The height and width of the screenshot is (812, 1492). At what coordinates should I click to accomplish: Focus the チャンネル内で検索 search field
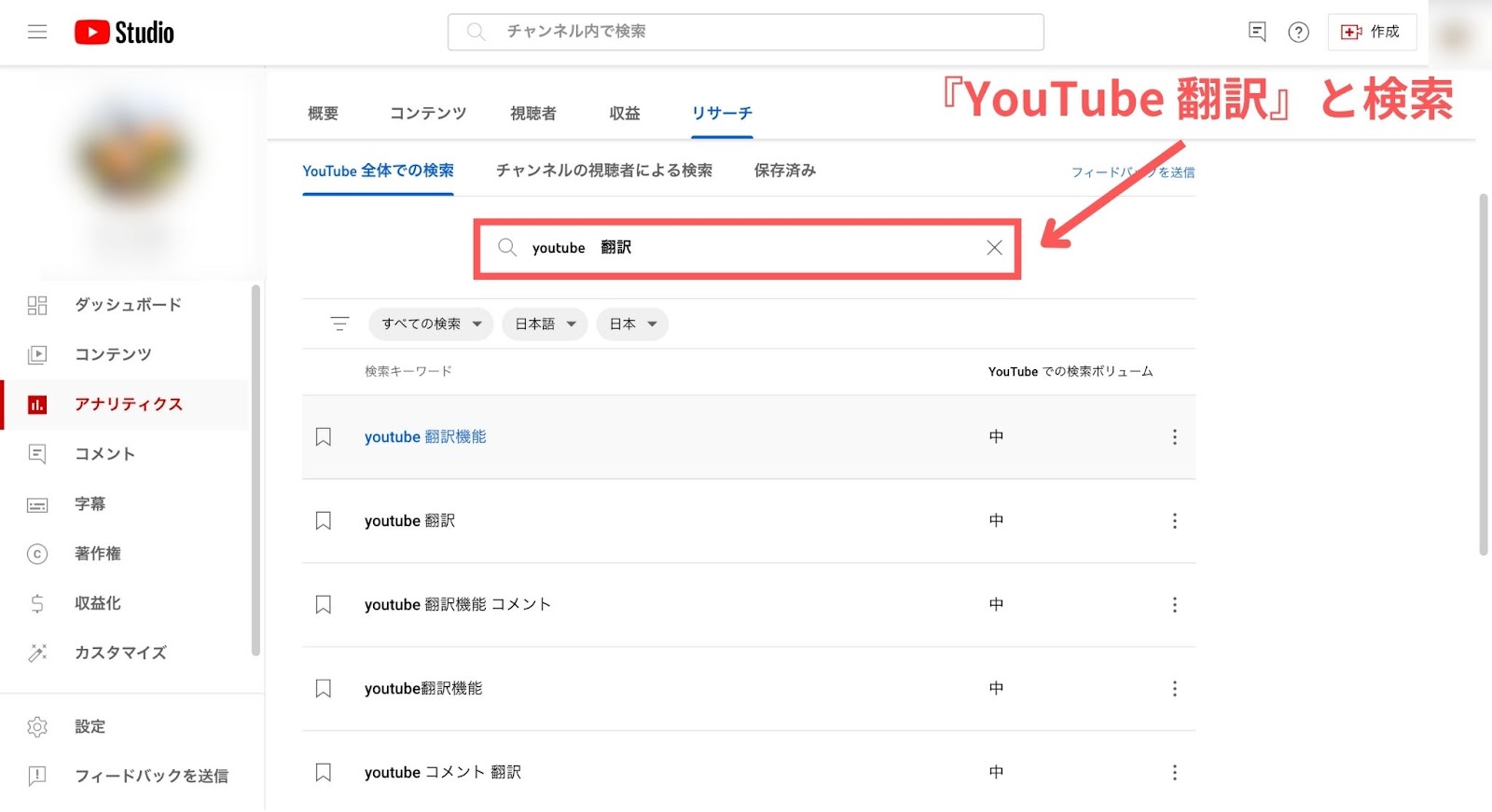[746, 32]
